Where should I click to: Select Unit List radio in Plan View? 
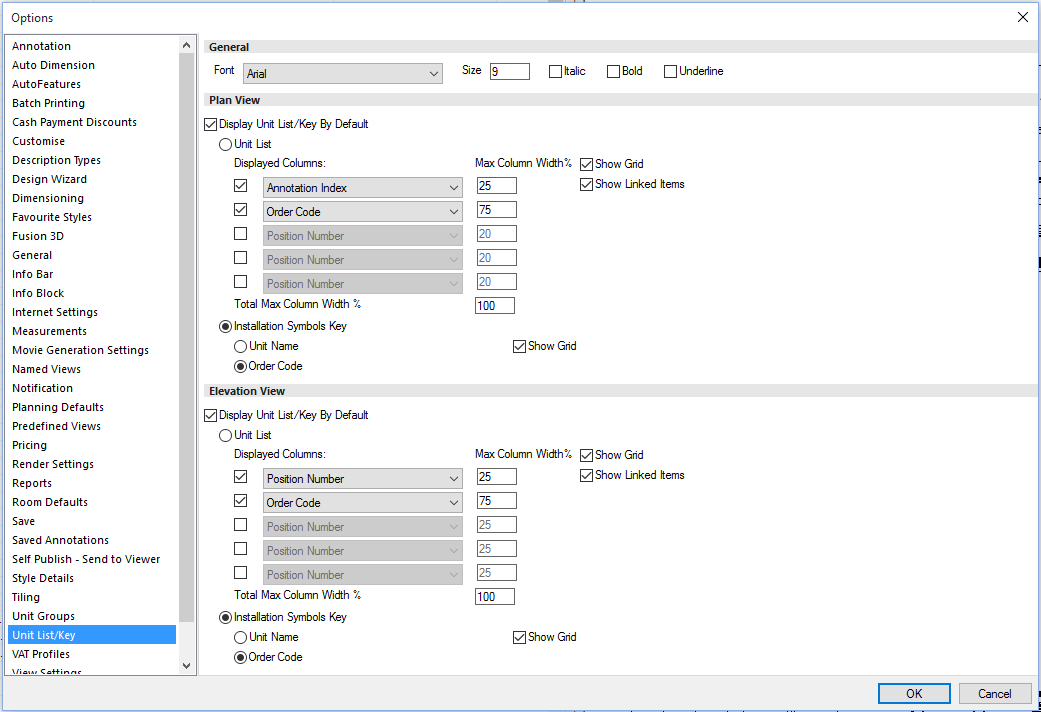coord(226,145)
